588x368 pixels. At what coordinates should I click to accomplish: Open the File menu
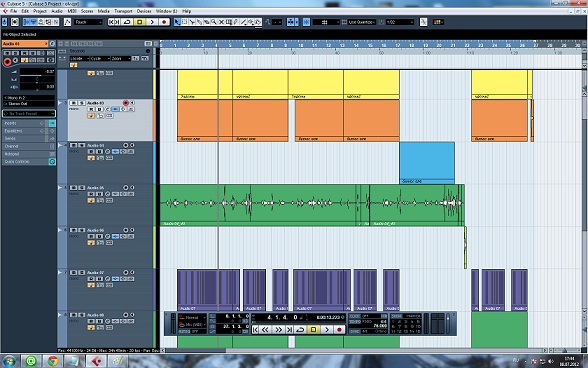tap(13, 11)
